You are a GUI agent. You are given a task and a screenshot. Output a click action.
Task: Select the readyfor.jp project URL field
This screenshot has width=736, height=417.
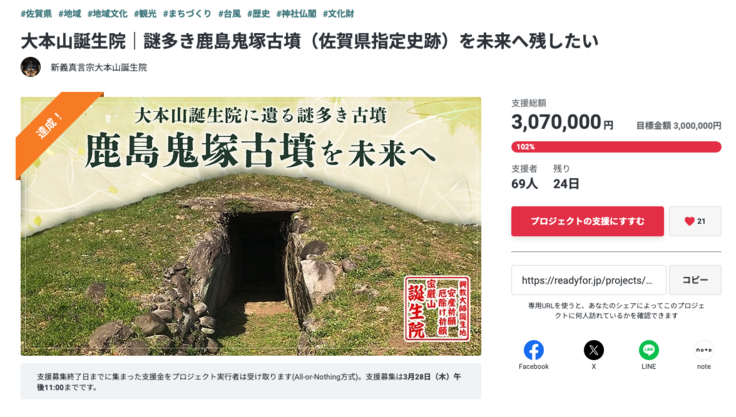tap(589, 280)
